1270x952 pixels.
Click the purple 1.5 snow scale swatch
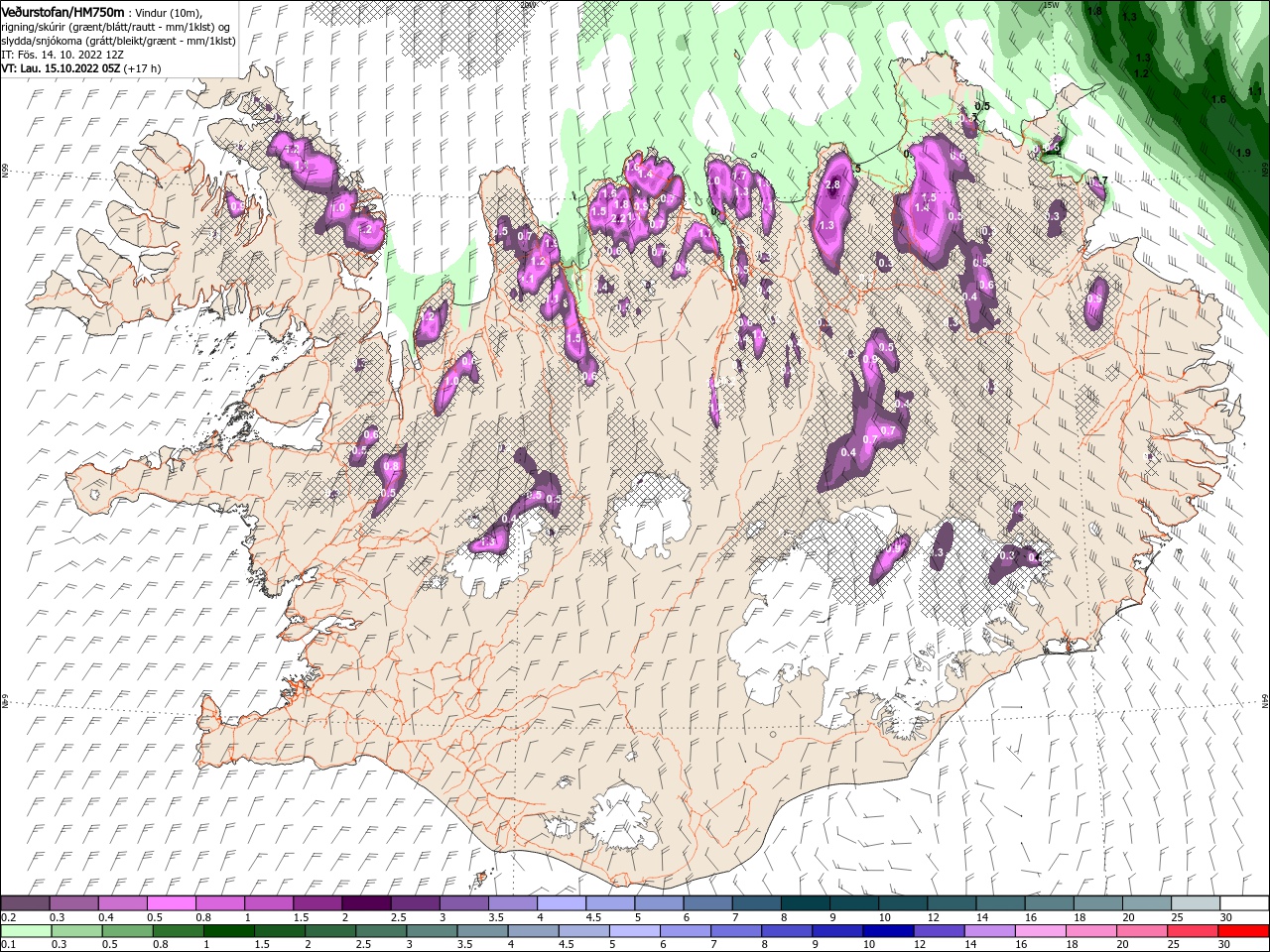point(317,903)
